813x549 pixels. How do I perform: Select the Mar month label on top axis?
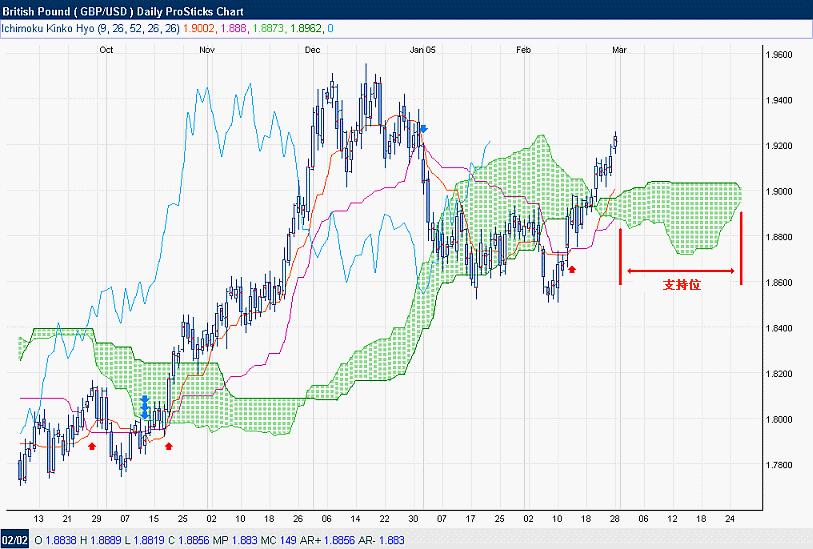click(619, 49)
